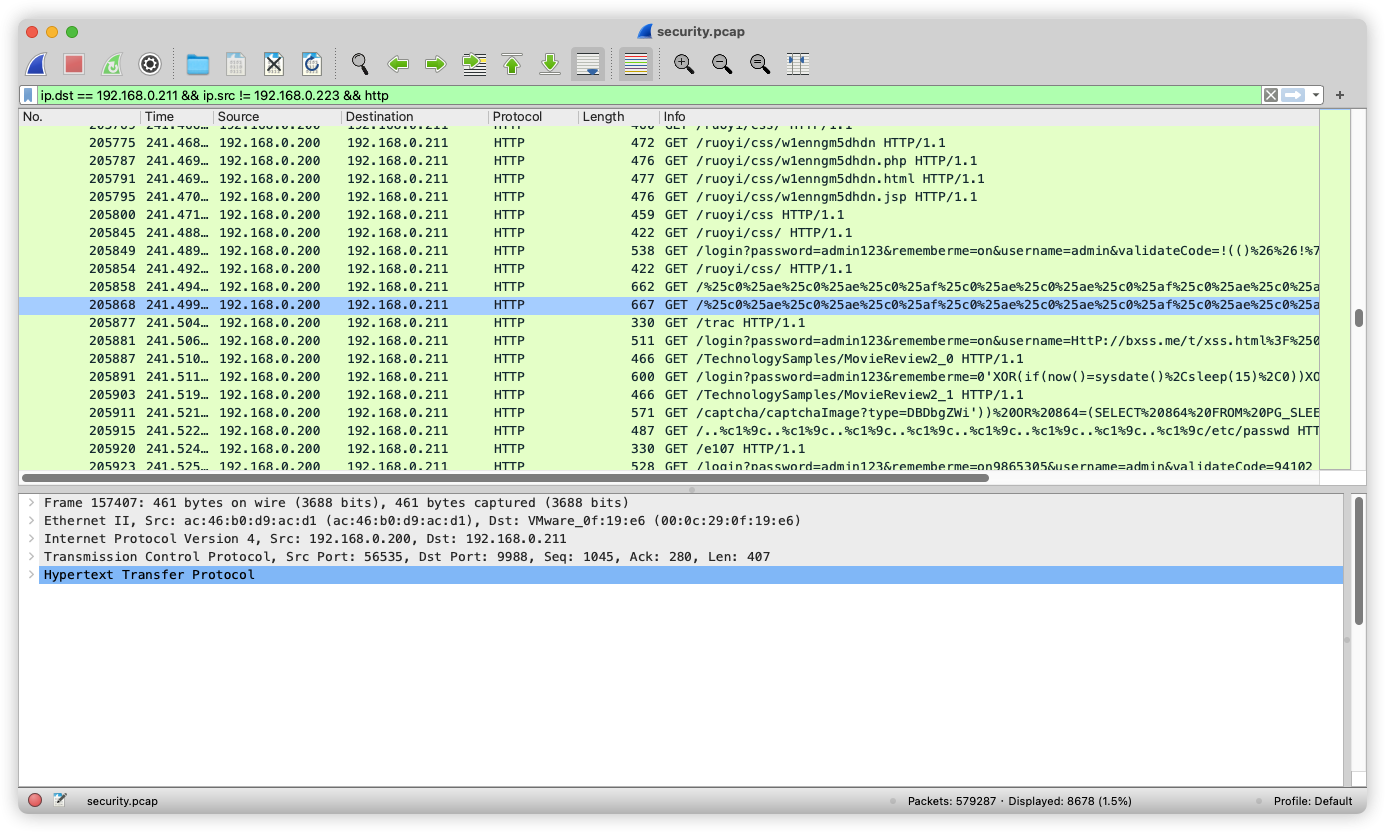Find a packet with magnifier icon
1385x832 pixels.
pos(360,64)
